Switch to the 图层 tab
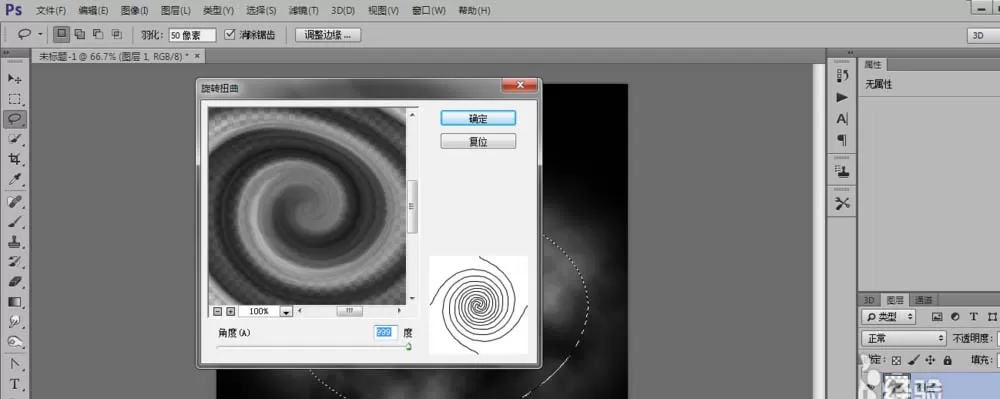This screenshot has width=1000, height=399. pos(895,300)
